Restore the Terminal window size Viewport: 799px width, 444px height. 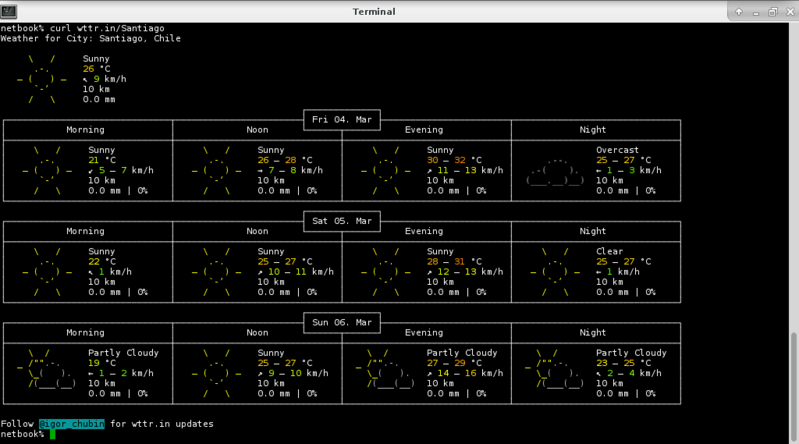[x=773, y=12]
